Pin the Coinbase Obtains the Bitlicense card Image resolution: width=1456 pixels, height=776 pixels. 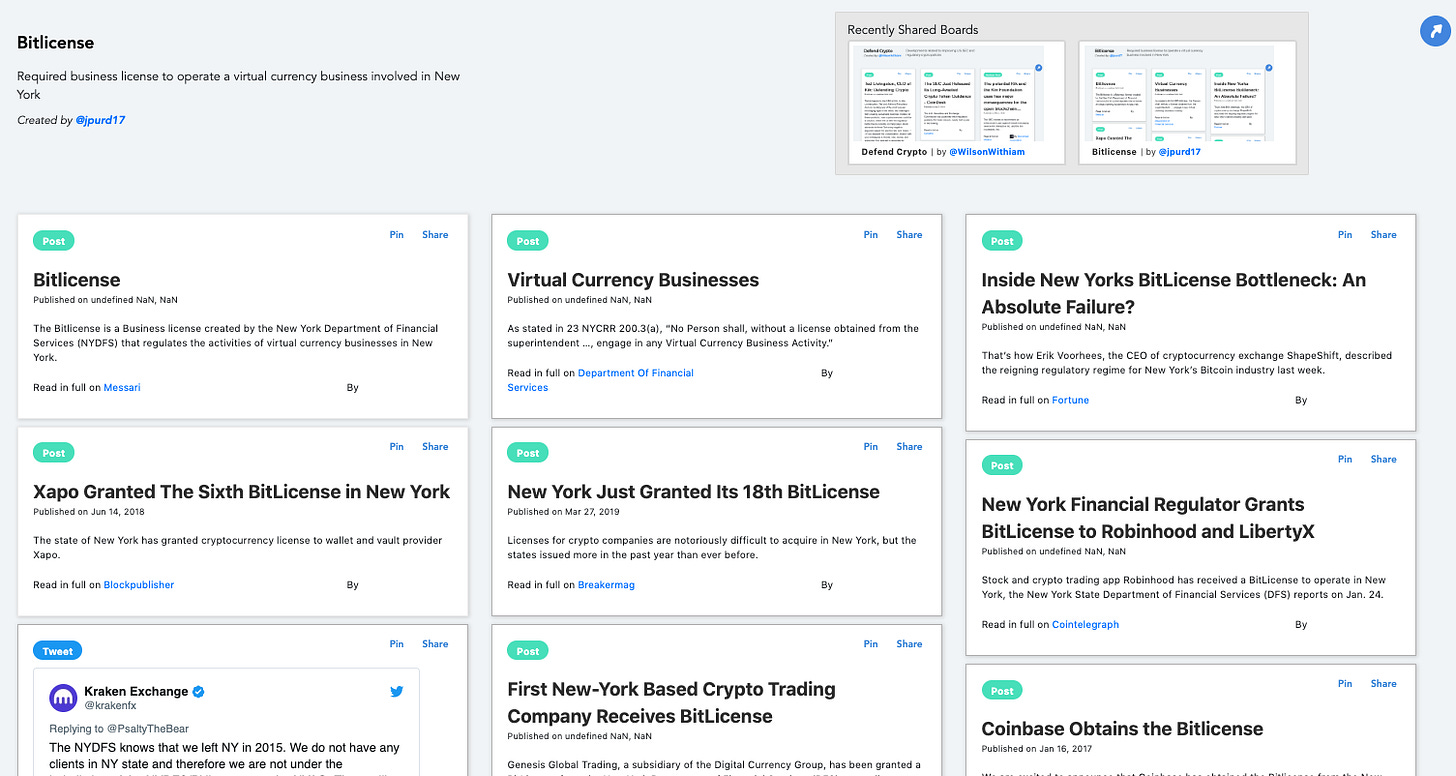tap(1345, 684)
